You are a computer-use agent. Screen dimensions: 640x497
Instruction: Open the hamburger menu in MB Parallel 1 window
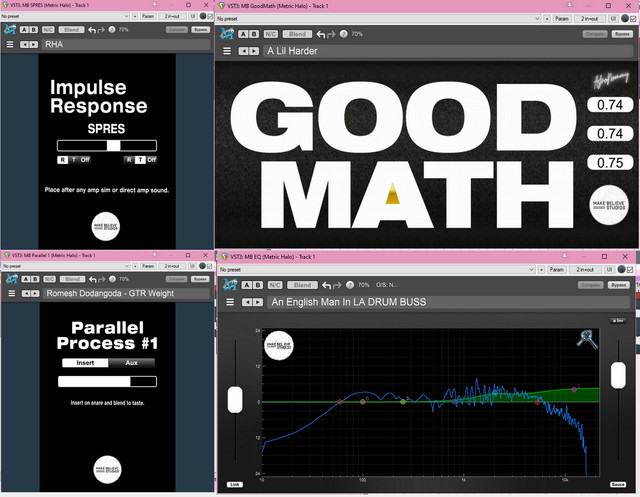(11, 293)
